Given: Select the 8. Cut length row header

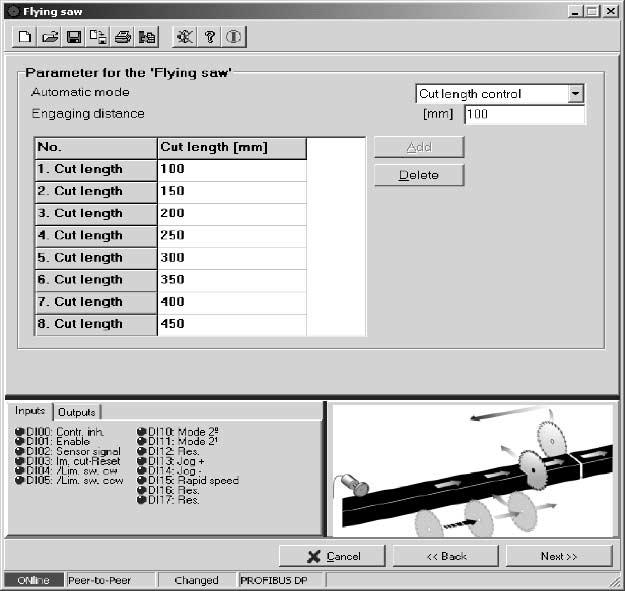Looking at the screenshot, I should pyautogui.click(x=96, y=324).
